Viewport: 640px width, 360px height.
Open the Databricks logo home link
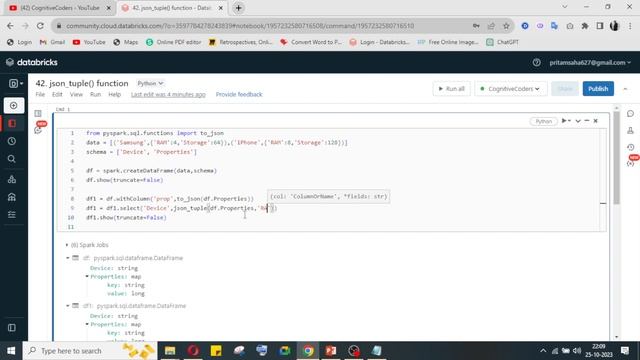(32, 62)
